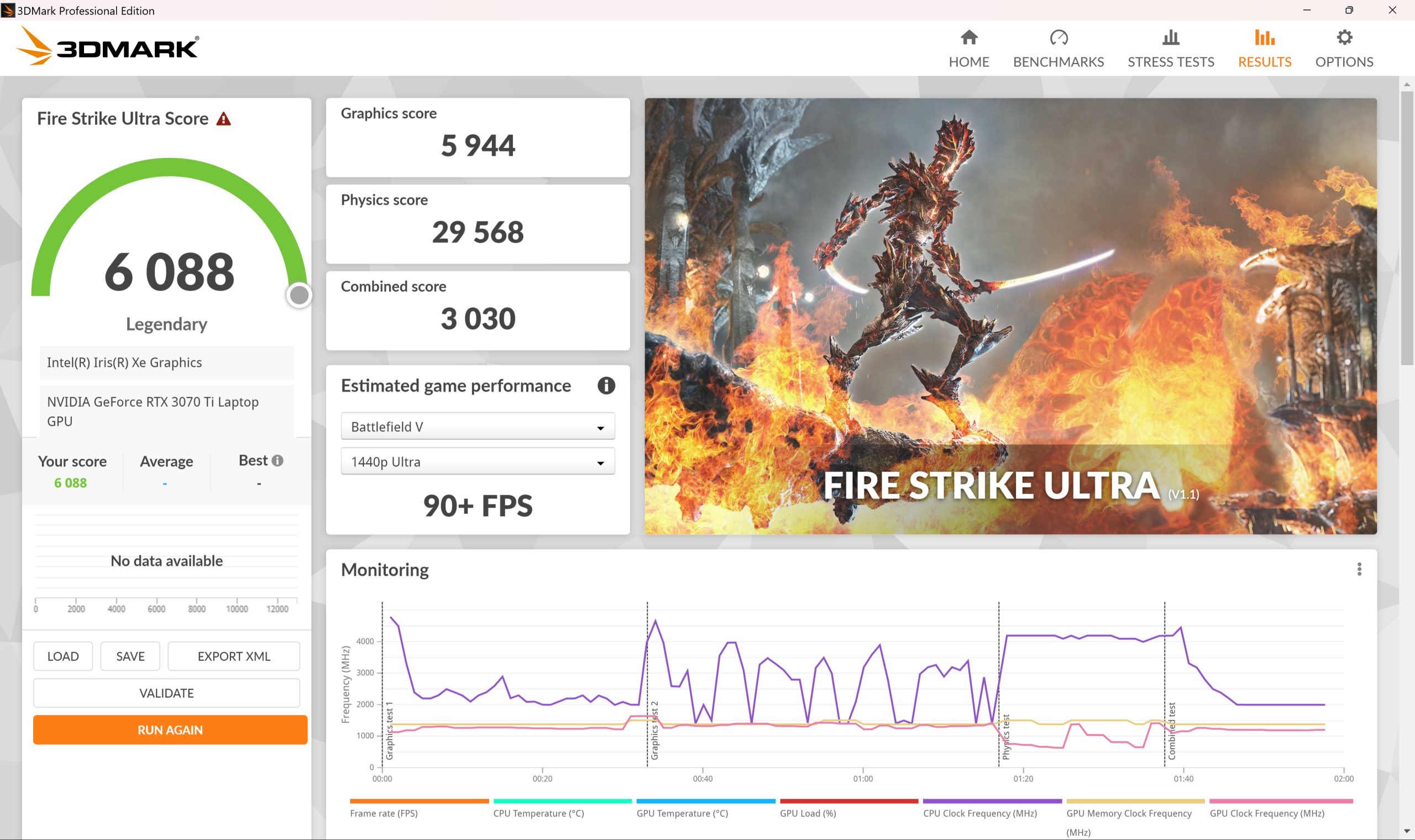The height and width of the screenshot is (840, 1415).
Task: Expand the Battlefield V game dropdown
Action: click(478, 427)
